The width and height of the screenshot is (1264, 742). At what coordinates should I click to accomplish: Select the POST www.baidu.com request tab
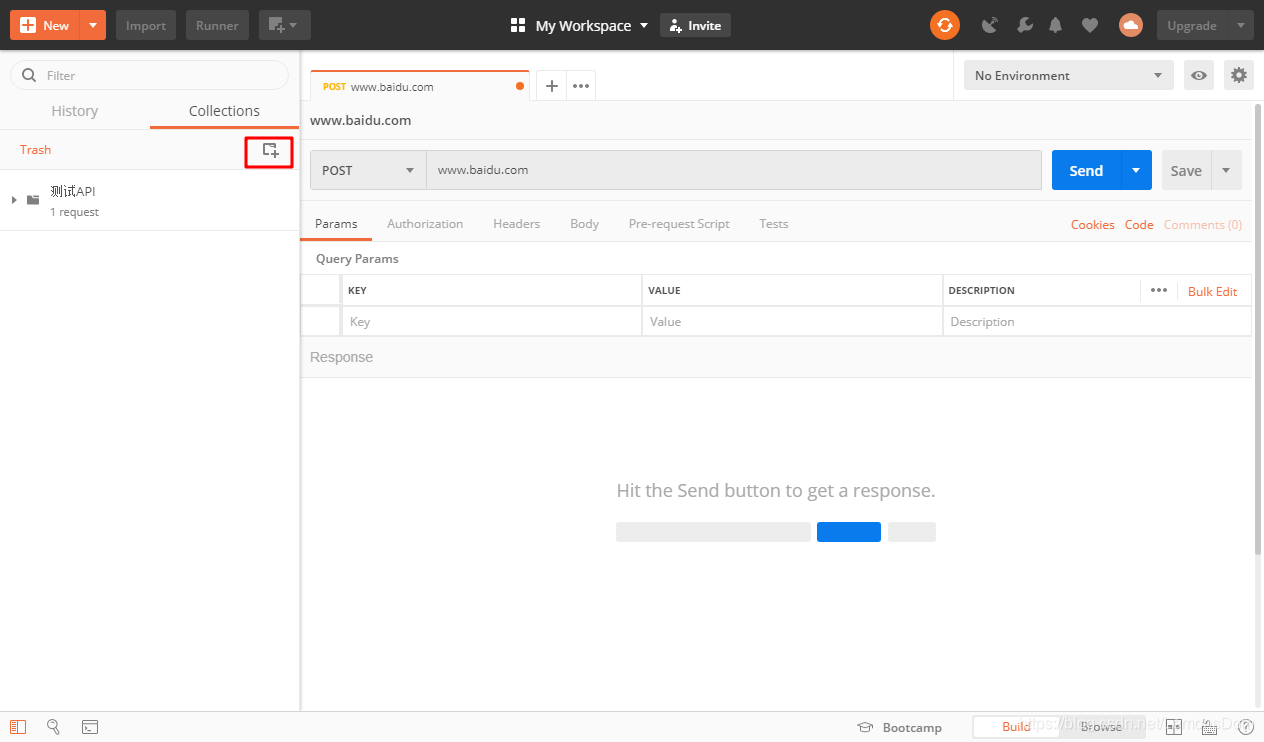pos(420,86)
